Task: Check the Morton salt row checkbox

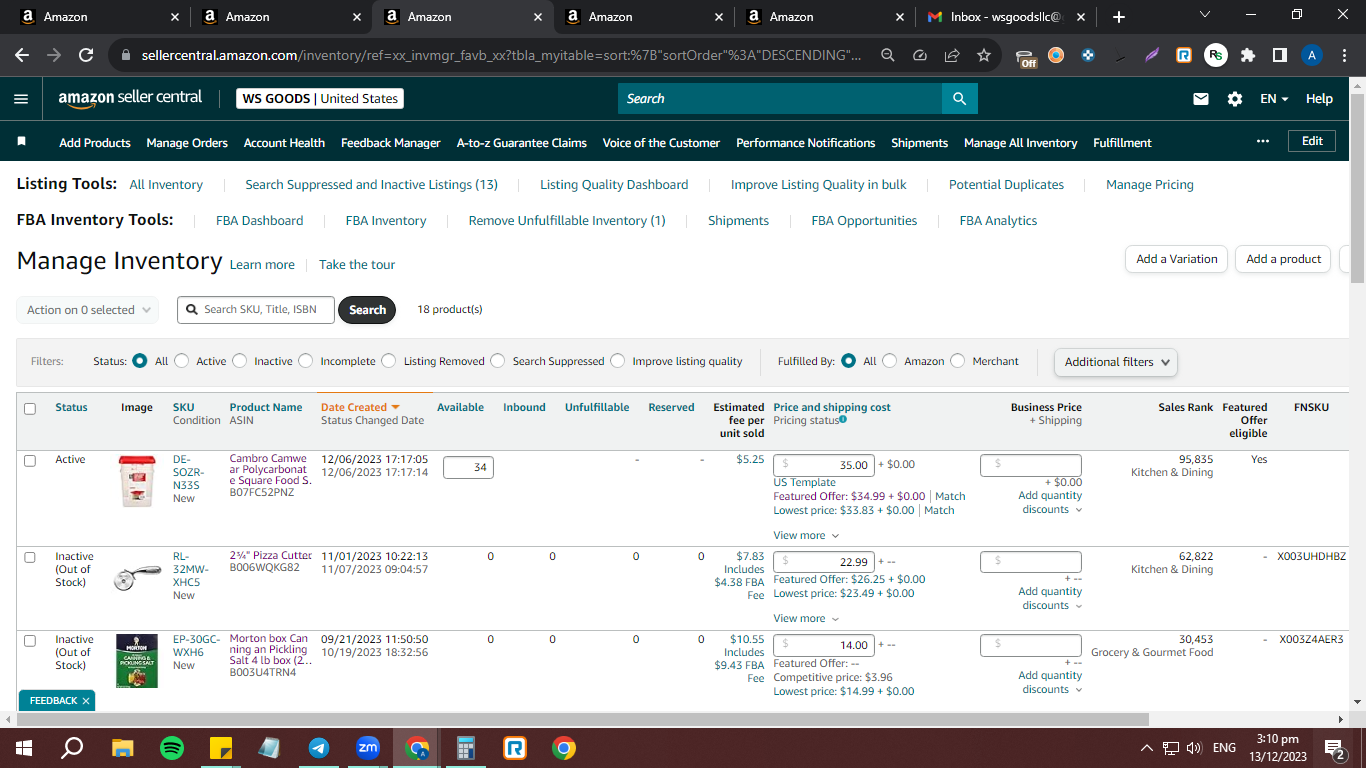Action: tap(30, 640)
